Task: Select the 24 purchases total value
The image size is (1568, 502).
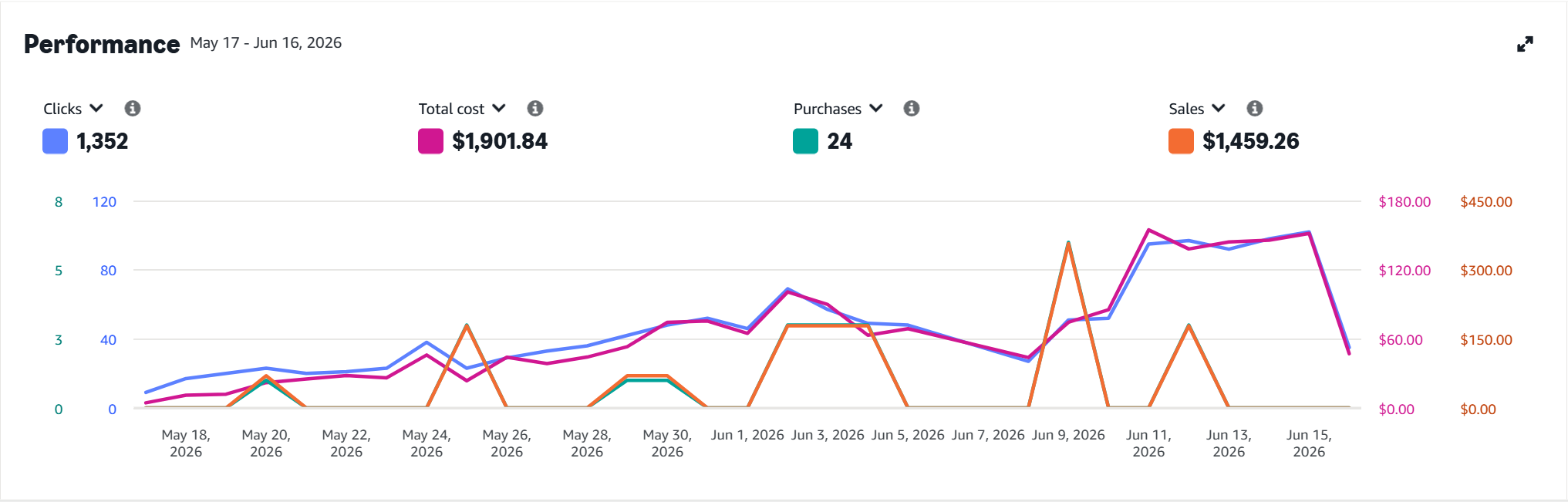Action: pos(840,141)
